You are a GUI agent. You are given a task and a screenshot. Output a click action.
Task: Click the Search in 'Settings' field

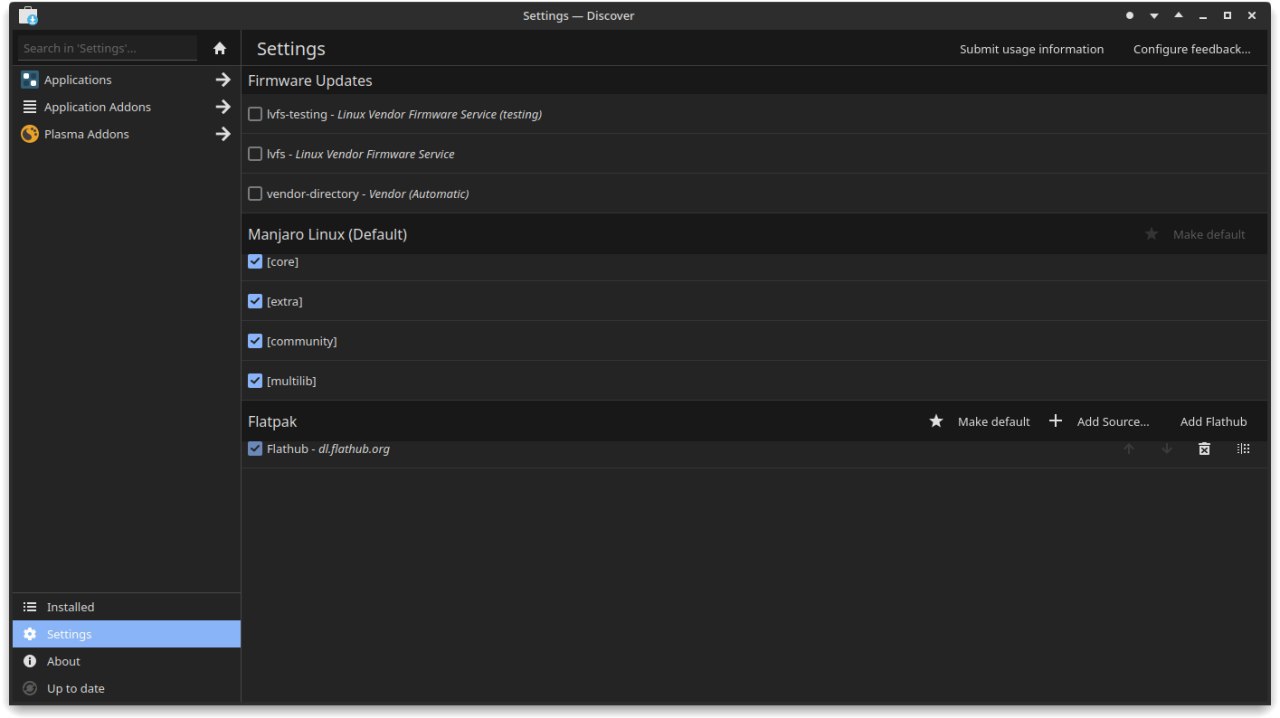click(108, 48)
